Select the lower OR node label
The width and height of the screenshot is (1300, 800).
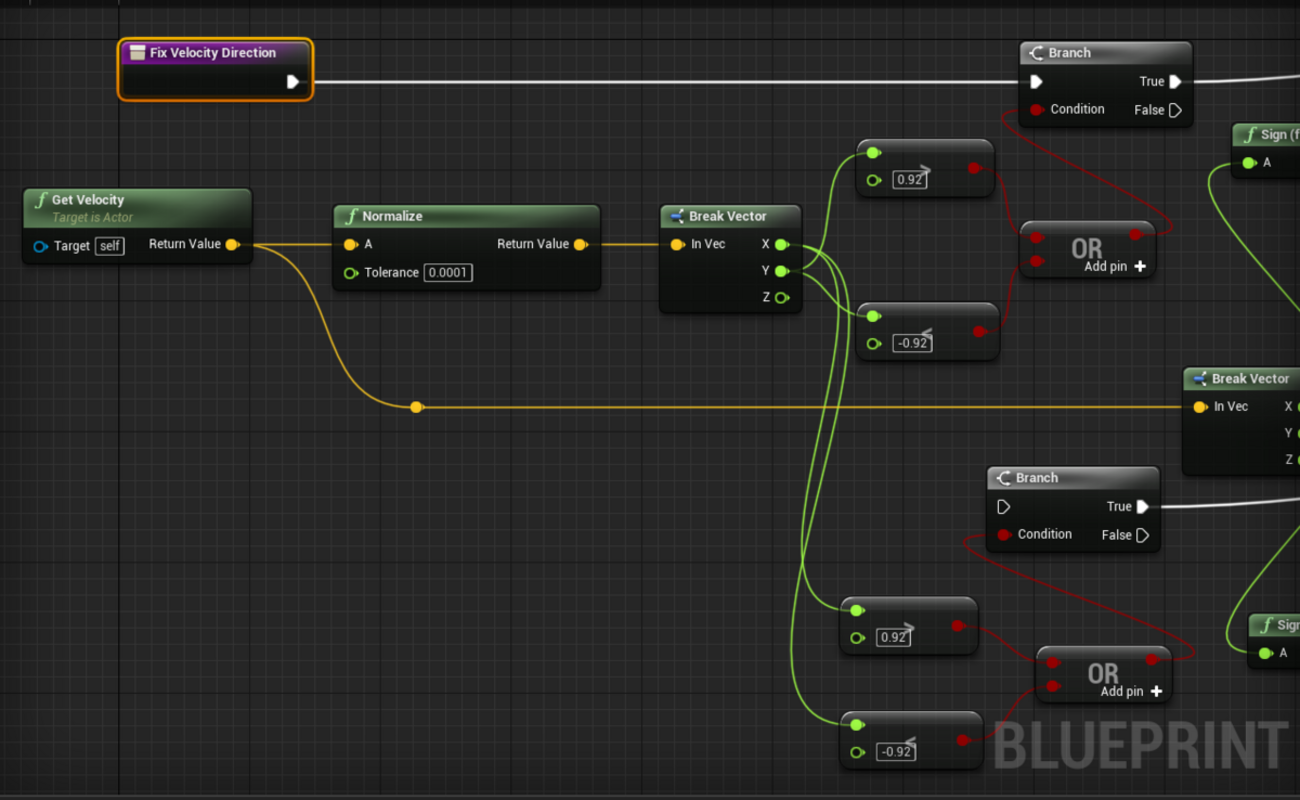pos(1103,673)
